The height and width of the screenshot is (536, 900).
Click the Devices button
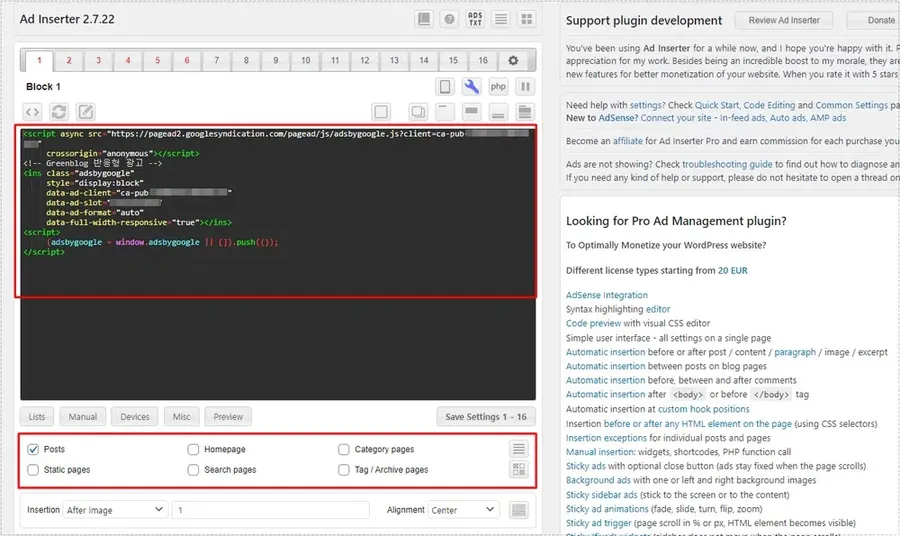pos(135,417)
